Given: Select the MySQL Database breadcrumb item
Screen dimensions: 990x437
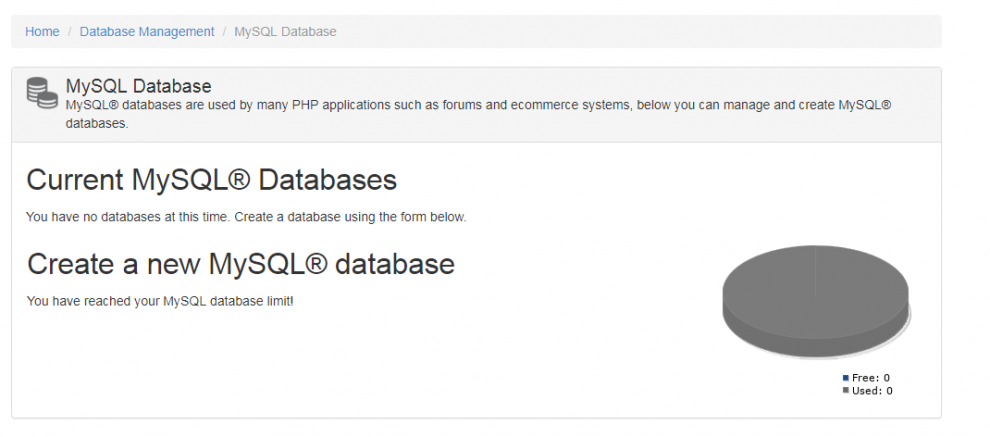Looking at the screenshot, I should click(285, 32).
